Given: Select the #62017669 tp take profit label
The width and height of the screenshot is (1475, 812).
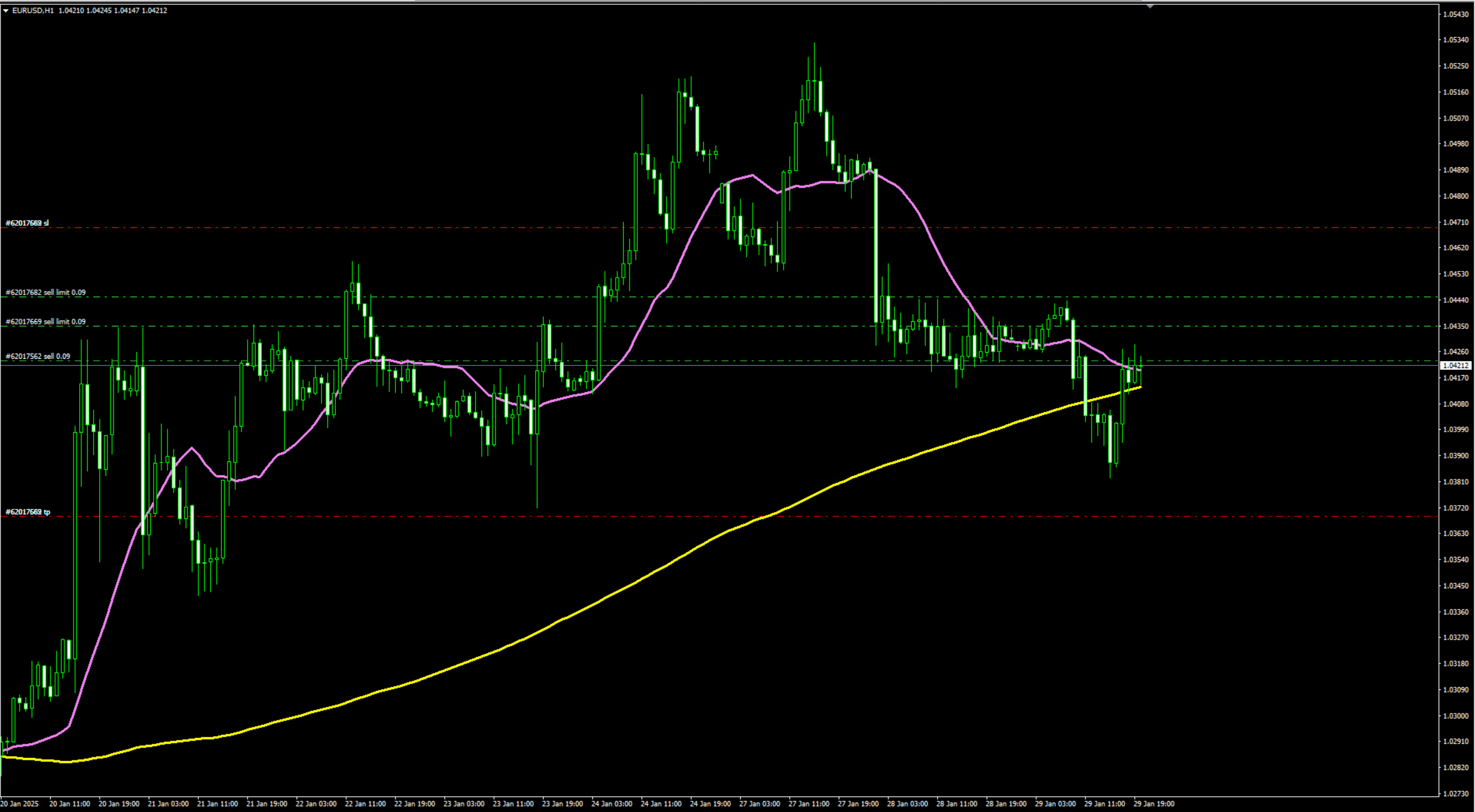Looking at the screenshot, I should (x=28, y=513).
